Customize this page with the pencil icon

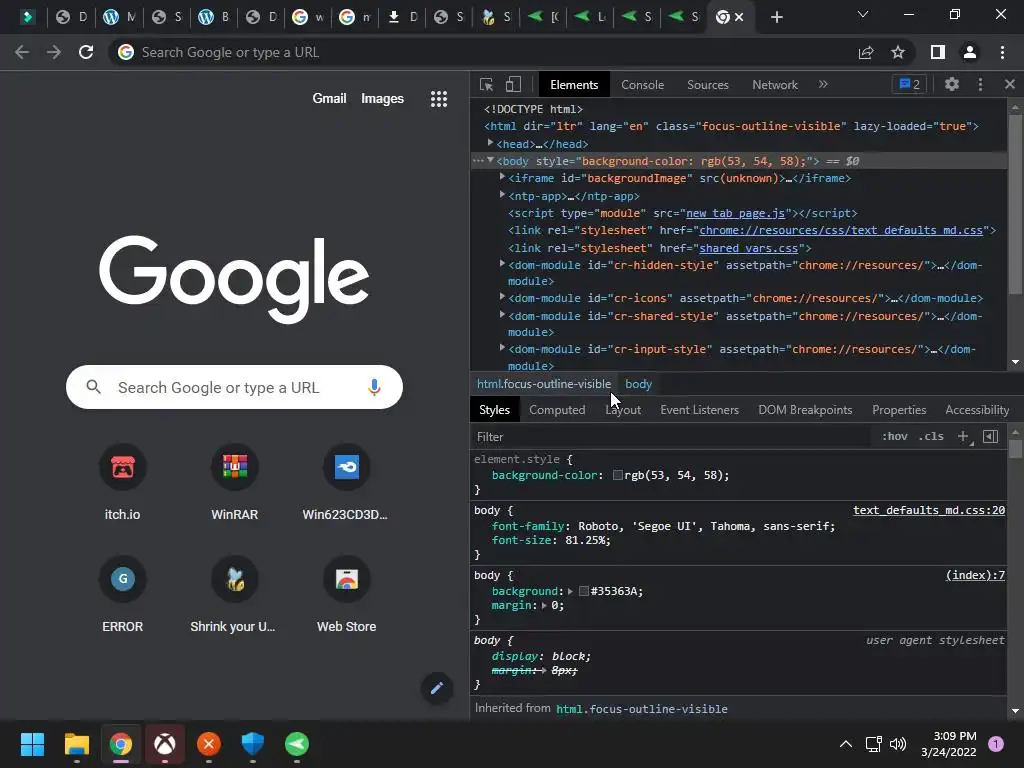pyautogui.click(x=437, y=688)
